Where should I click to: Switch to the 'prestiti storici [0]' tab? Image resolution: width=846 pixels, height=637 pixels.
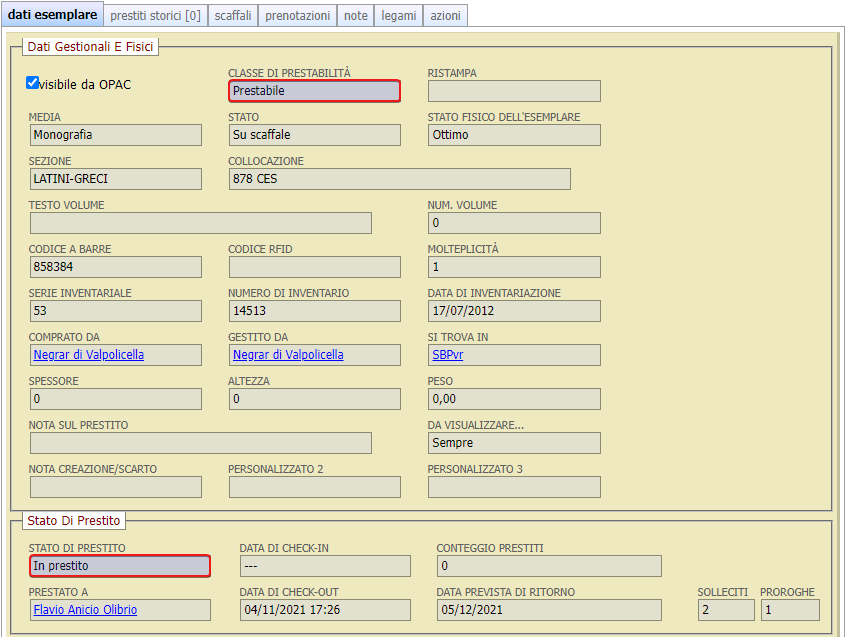click(x=155, y=16)
